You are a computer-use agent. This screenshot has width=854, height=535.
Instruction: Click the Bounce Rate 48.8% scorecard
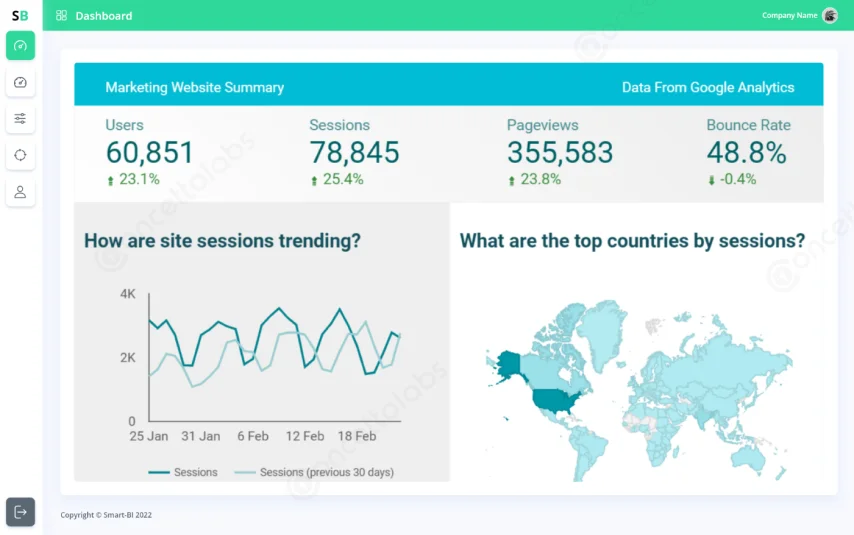click(x=747, y=152)
